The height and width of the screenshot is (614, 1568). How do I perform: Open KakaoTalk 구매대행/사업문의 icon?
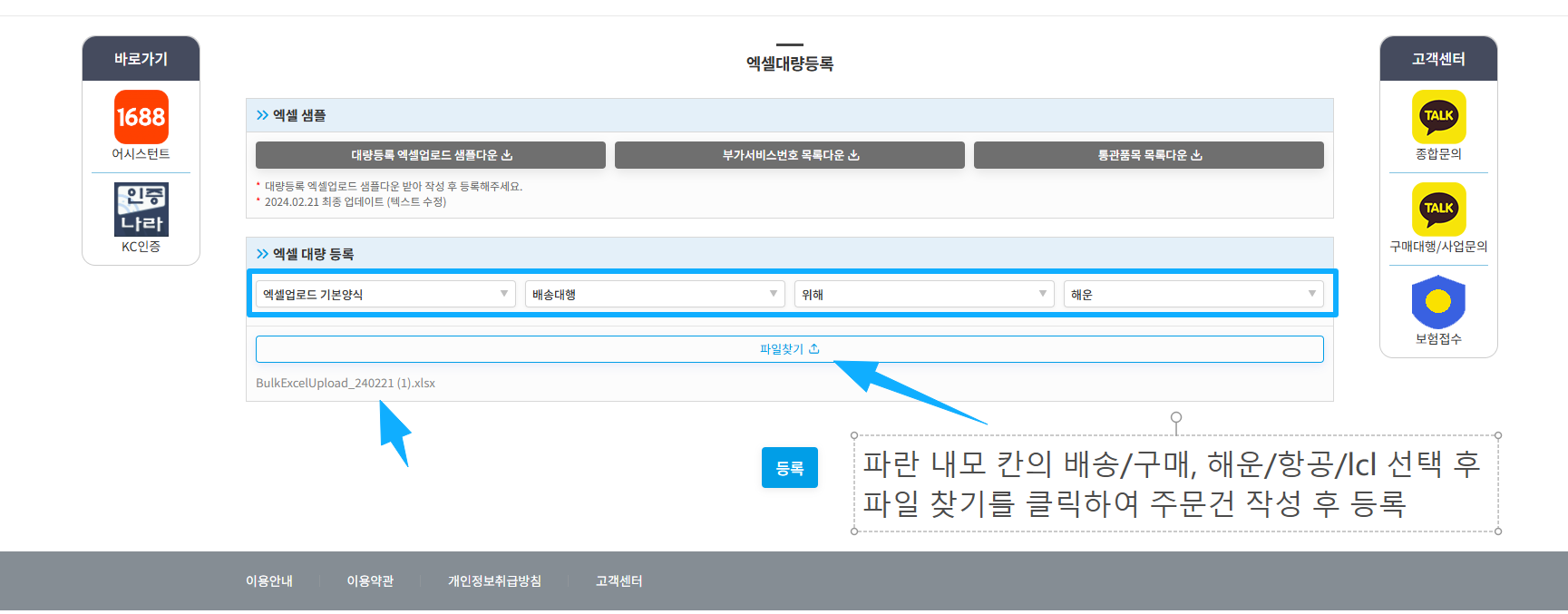(x=1438, y=210)
